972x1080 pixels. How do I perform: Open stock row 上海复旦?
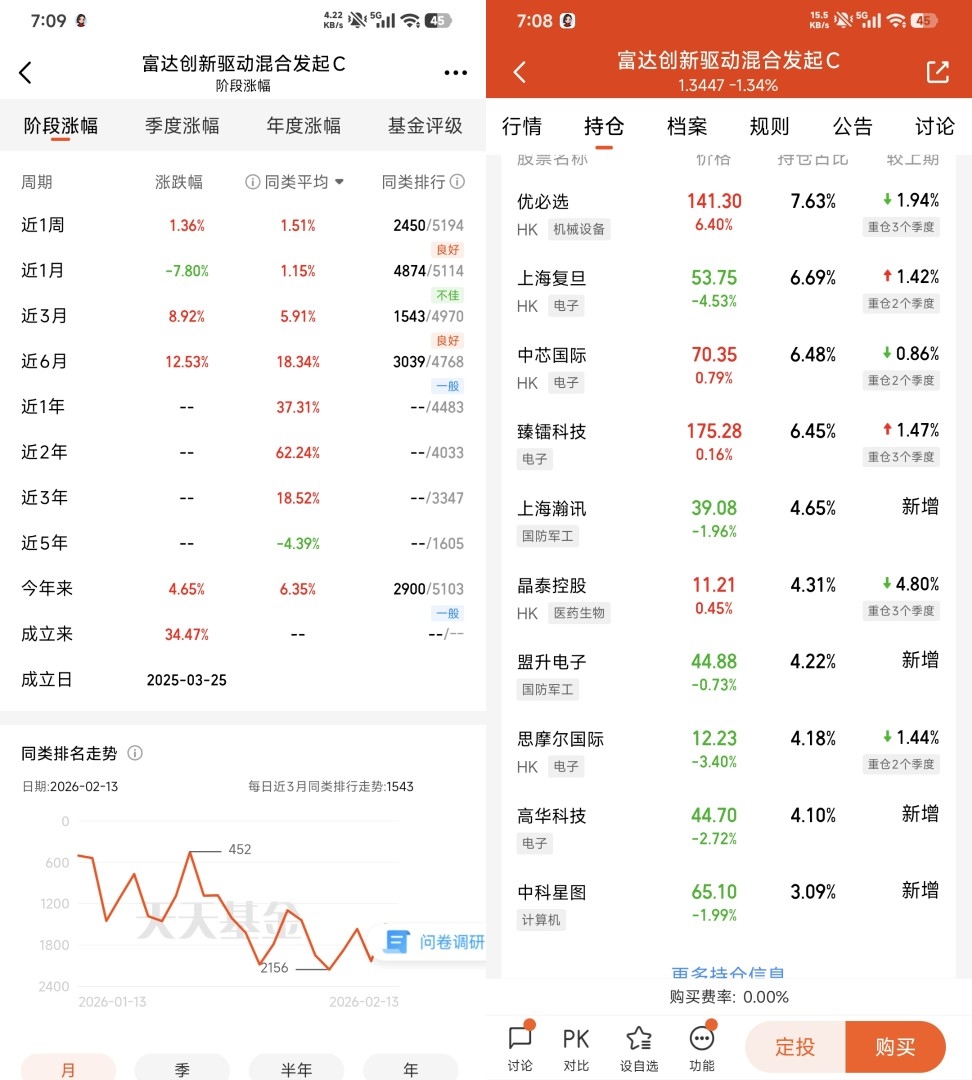tap(728, 290)
